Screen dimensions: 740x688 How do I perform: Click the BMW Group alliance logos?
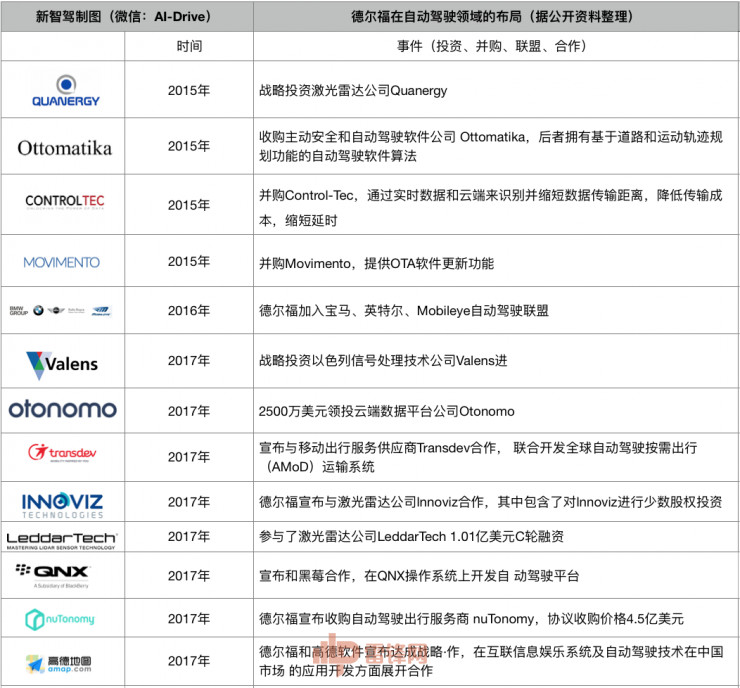coord(62,311)
